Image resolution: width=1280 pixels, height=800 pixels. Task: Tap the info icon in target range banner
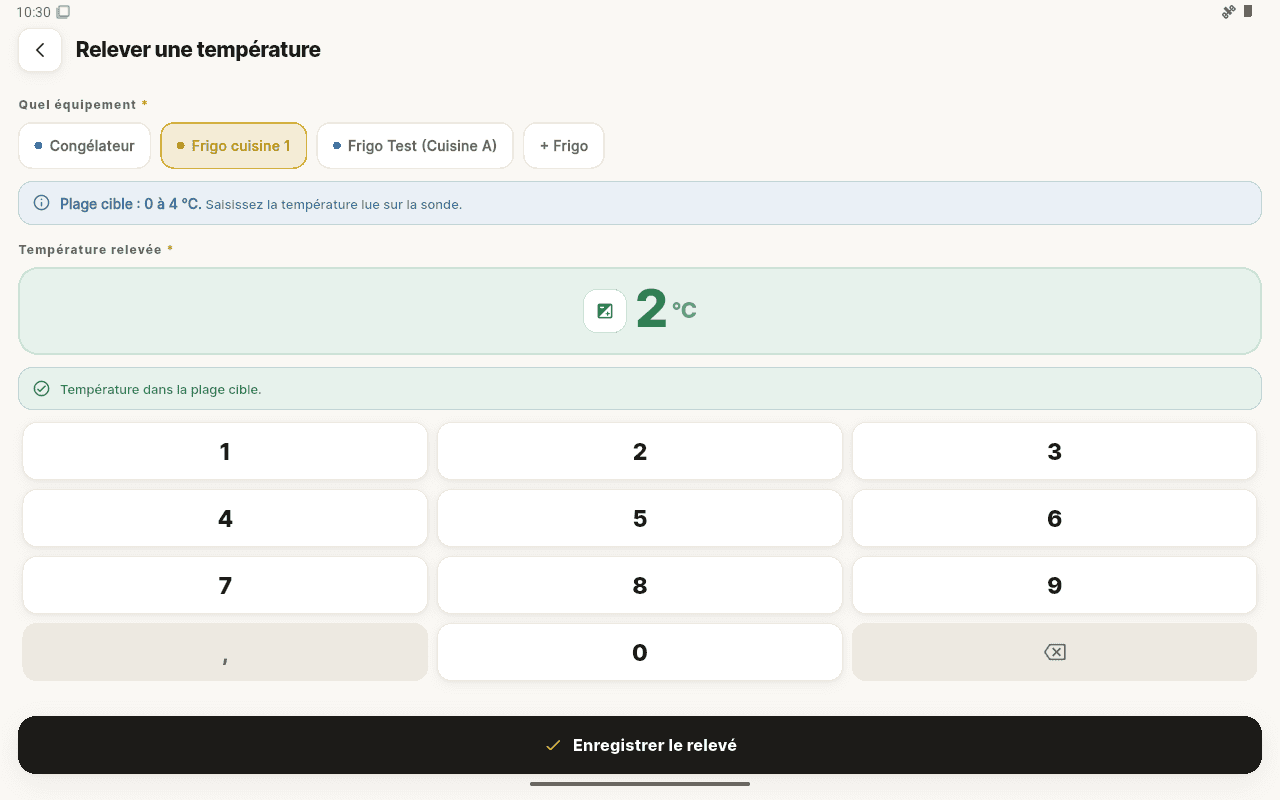[41, 203]
